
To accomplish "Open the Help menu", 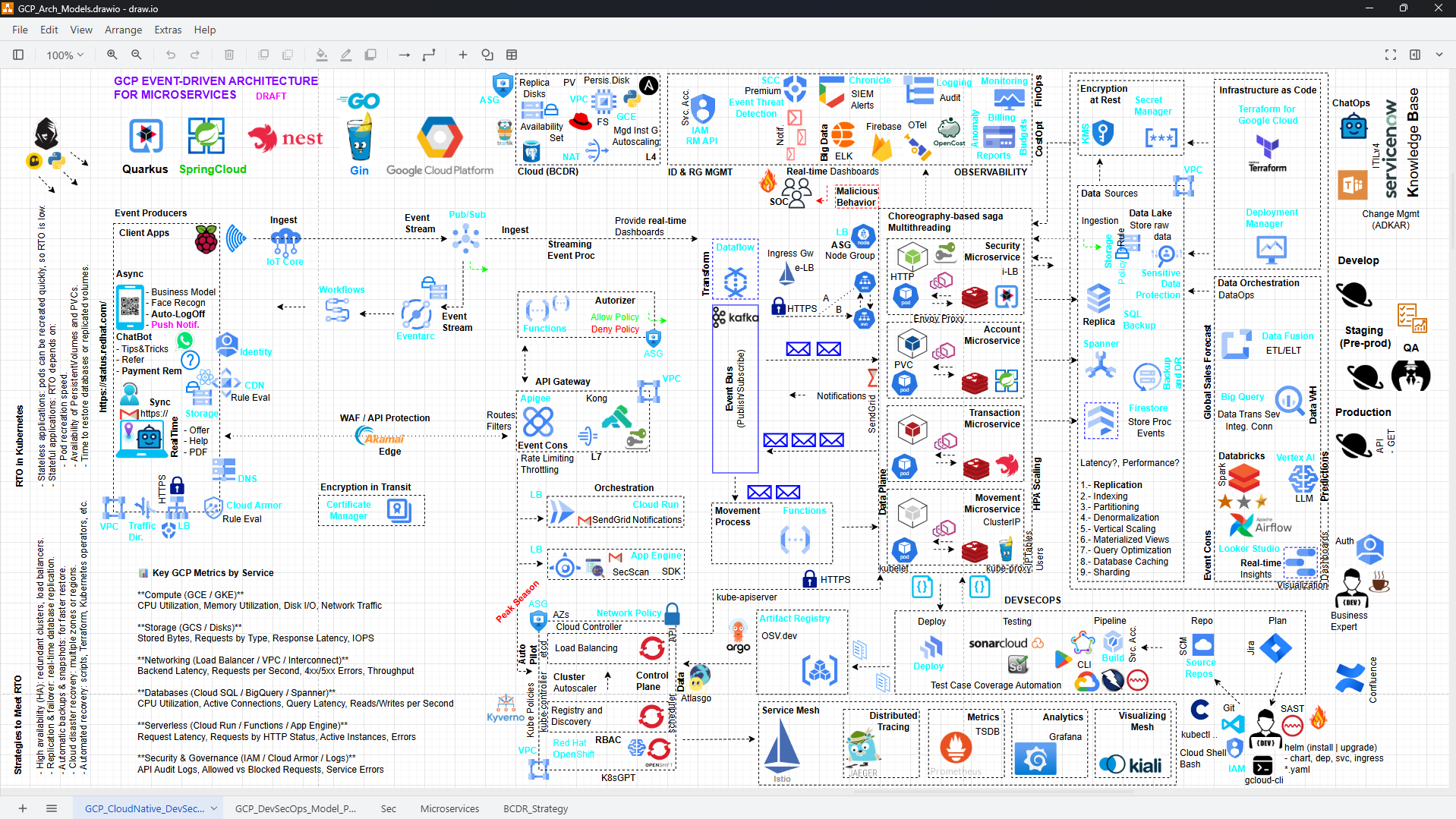I will coord(205,30).
